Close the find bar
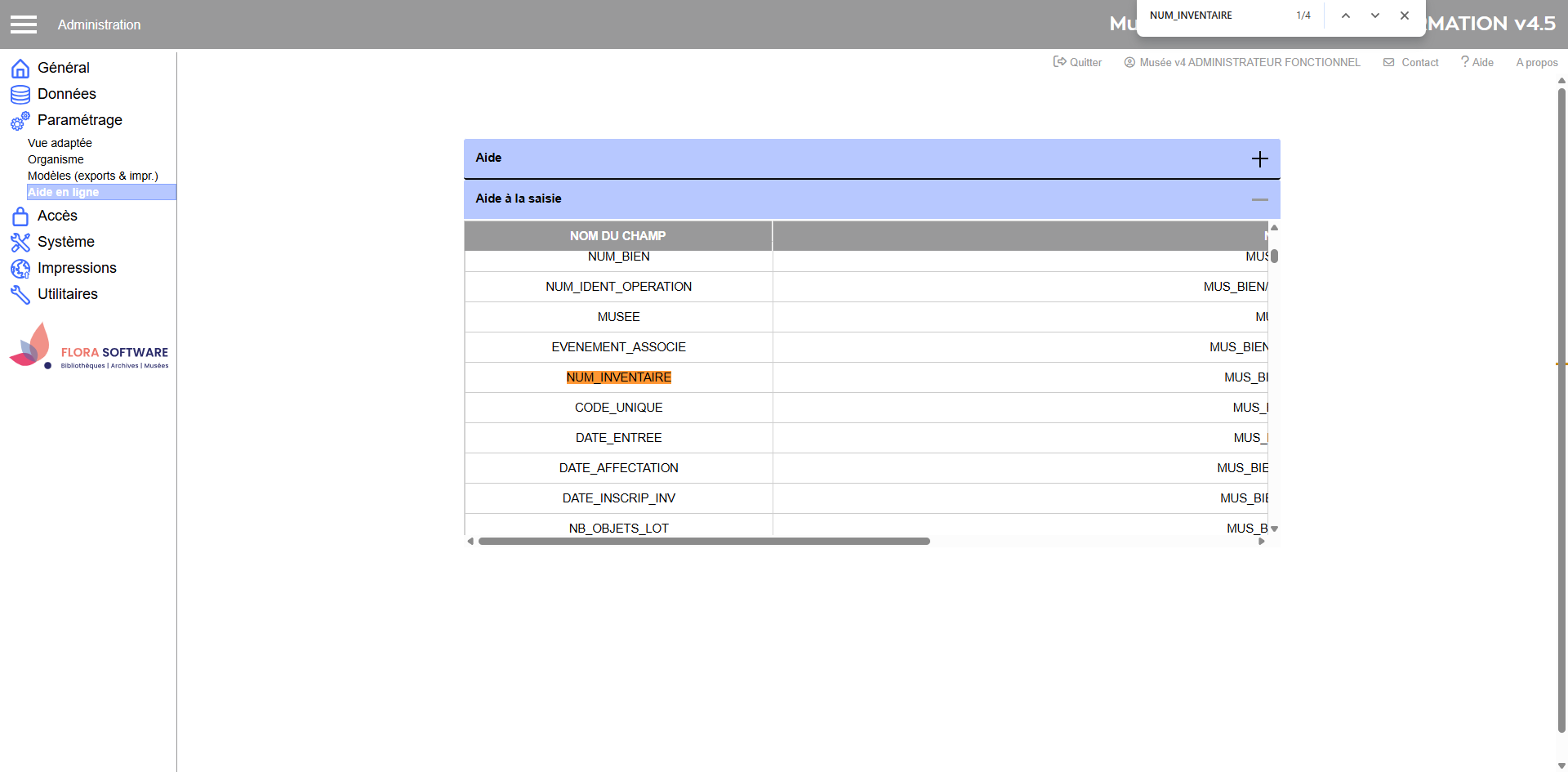This screenshot has width=1568, height=772. coord(1405,16)
